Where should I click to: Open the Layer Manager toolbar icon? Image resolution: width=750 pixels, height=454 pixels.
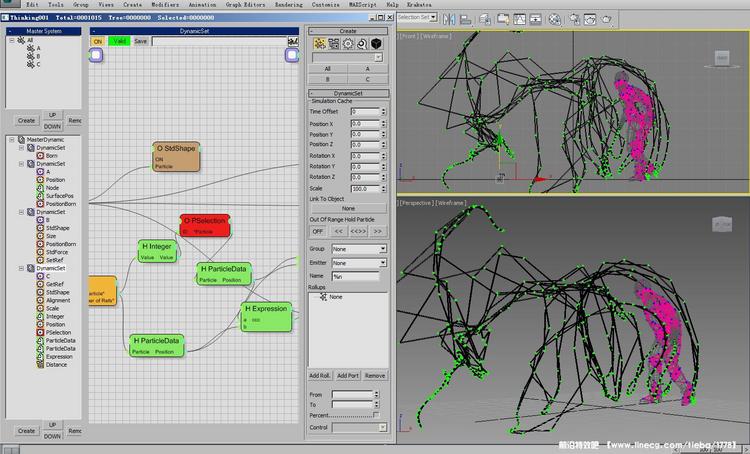pos(485,19)
